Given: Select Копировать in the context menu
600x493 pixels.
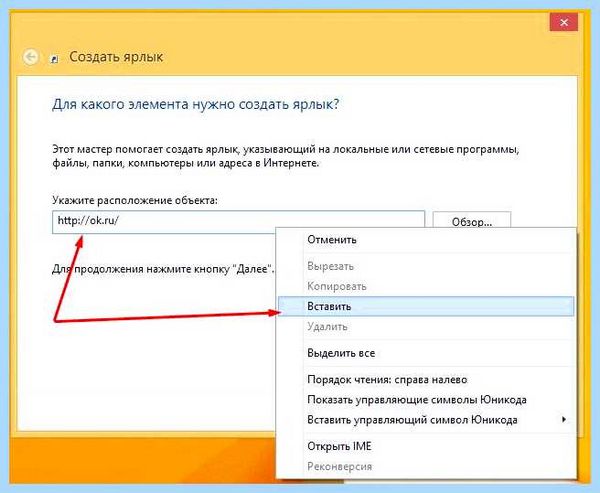Looking at the screenshot, I should click(426, 286).
